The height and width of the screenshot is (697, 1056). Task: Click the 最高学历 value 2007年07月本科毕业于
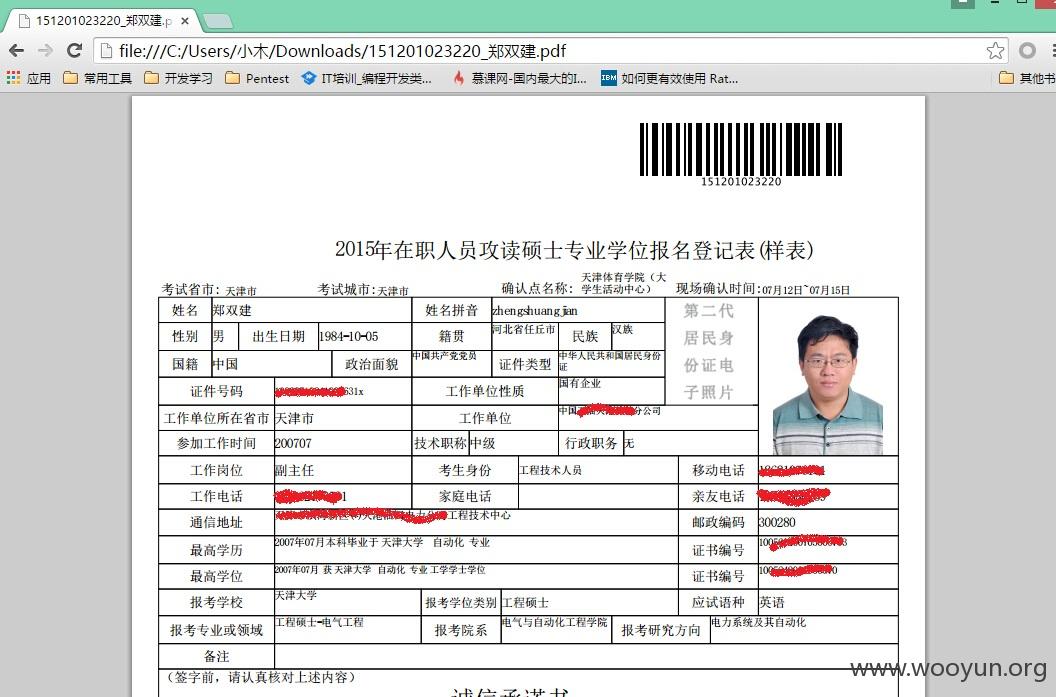383,542
